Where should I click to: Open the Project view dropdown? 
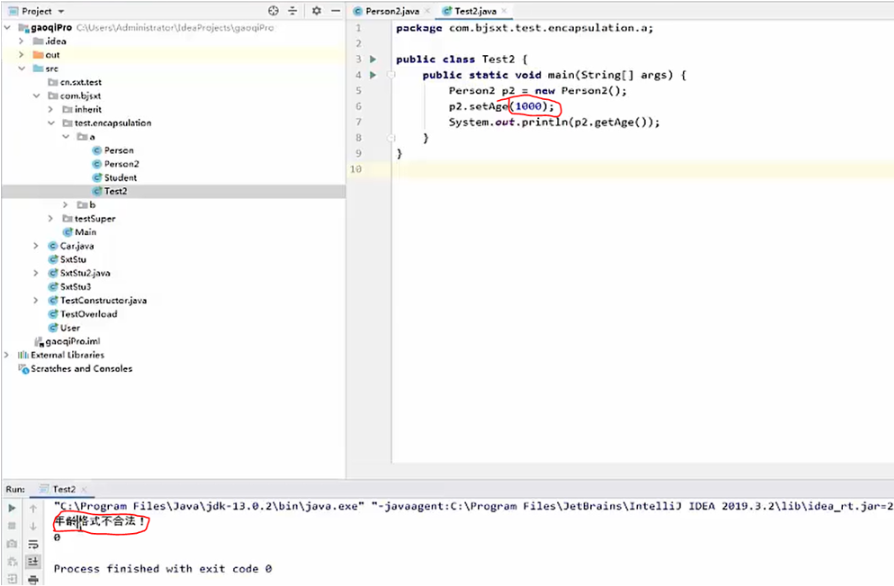61,11
